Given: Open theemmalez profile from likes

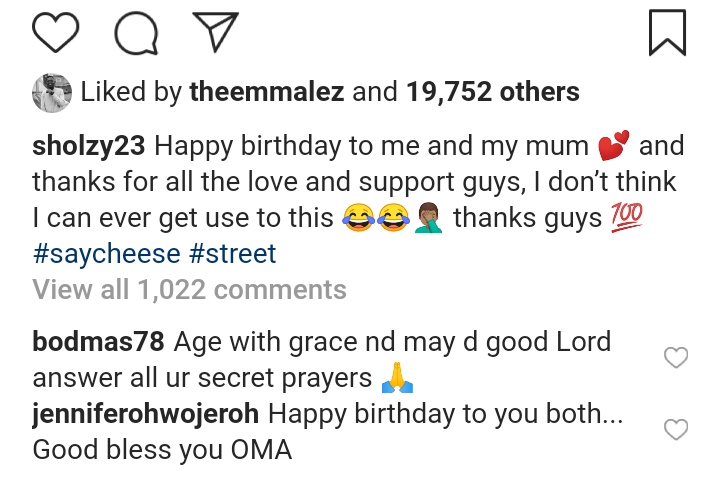Looking at the screenshot, I should point(267,93).
